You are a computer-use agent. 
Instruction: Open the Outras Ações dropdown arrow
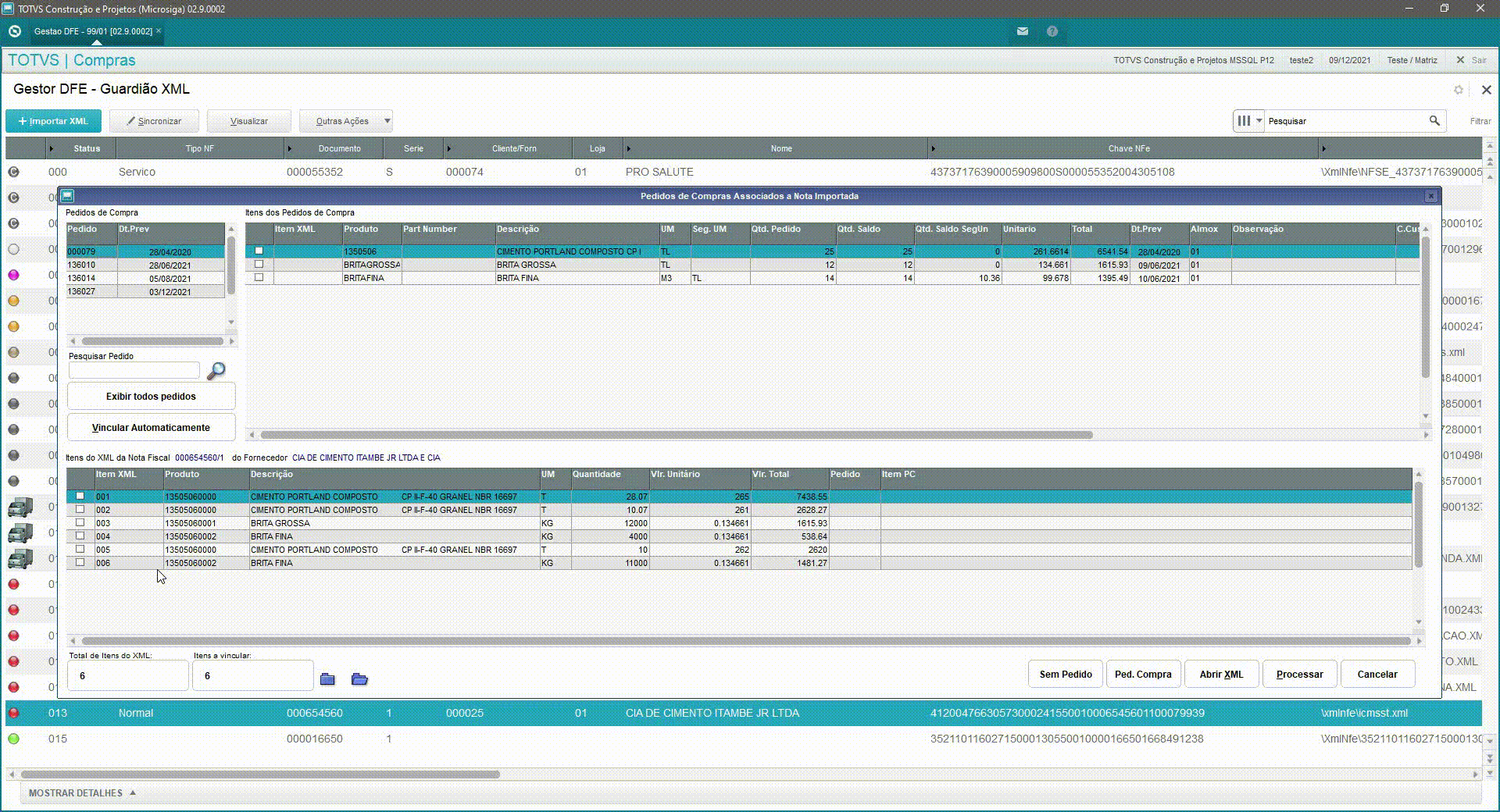[387, 121]
